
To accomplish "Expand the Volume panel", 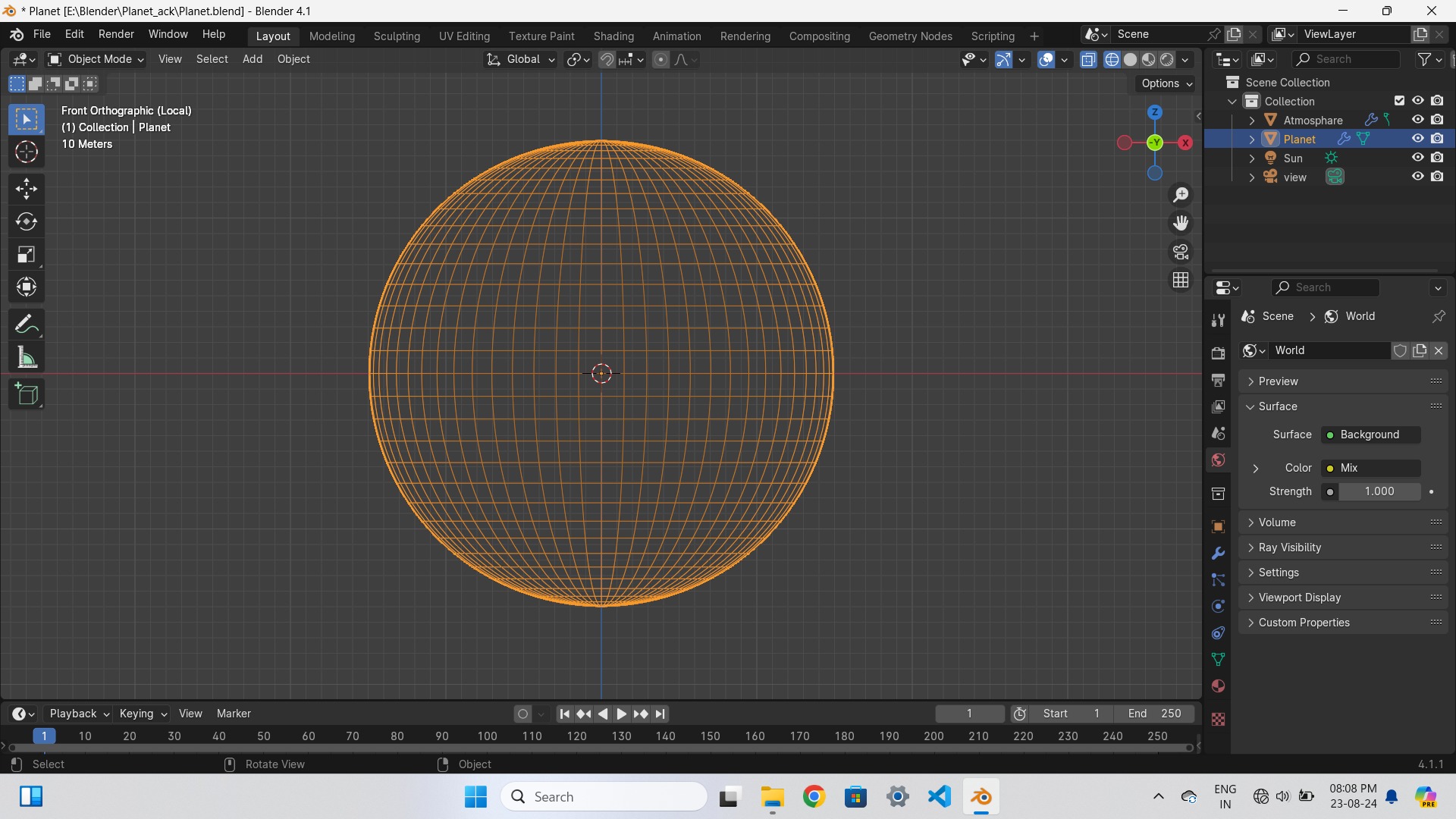I will coord(1277,522).
